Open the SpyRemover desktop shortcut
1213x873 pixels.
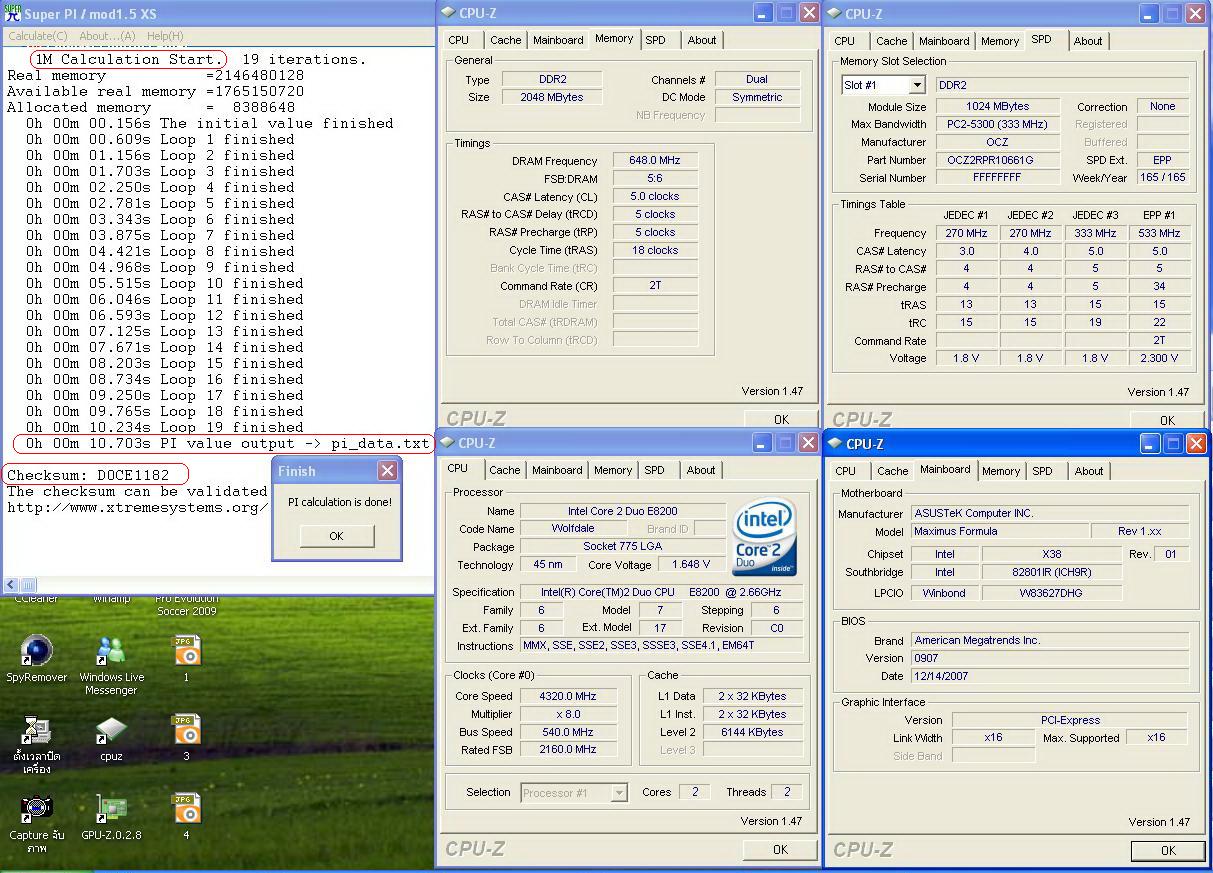(37, 658)
